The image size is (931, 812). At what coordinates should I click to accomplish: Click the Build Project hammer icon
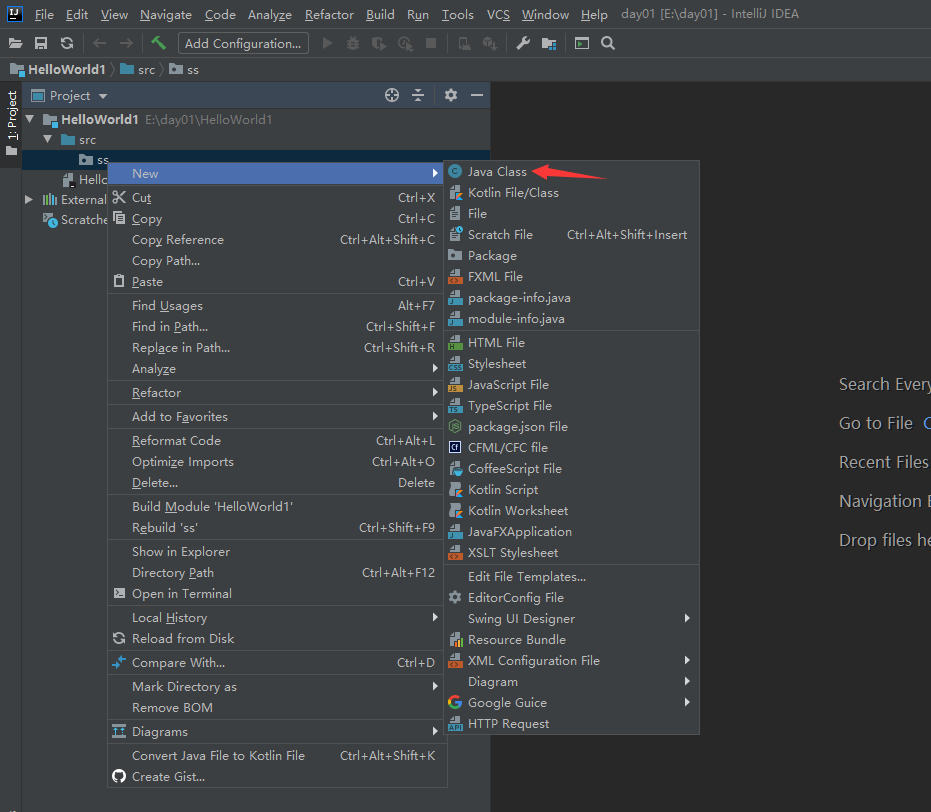pyautogui.click(x=159, y=43)
